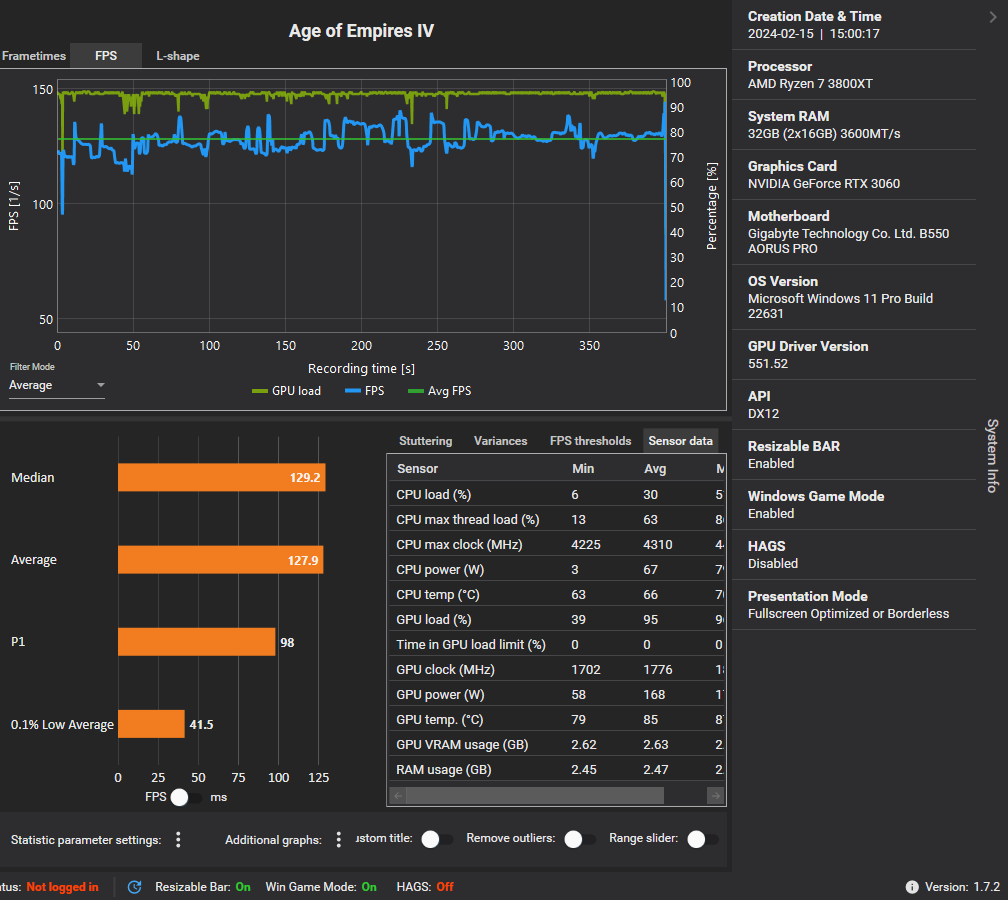The height and width of the screenshot is (900, 1008).
Task: Select the GPU VRAM usage (GB) row
Action: 556,745
